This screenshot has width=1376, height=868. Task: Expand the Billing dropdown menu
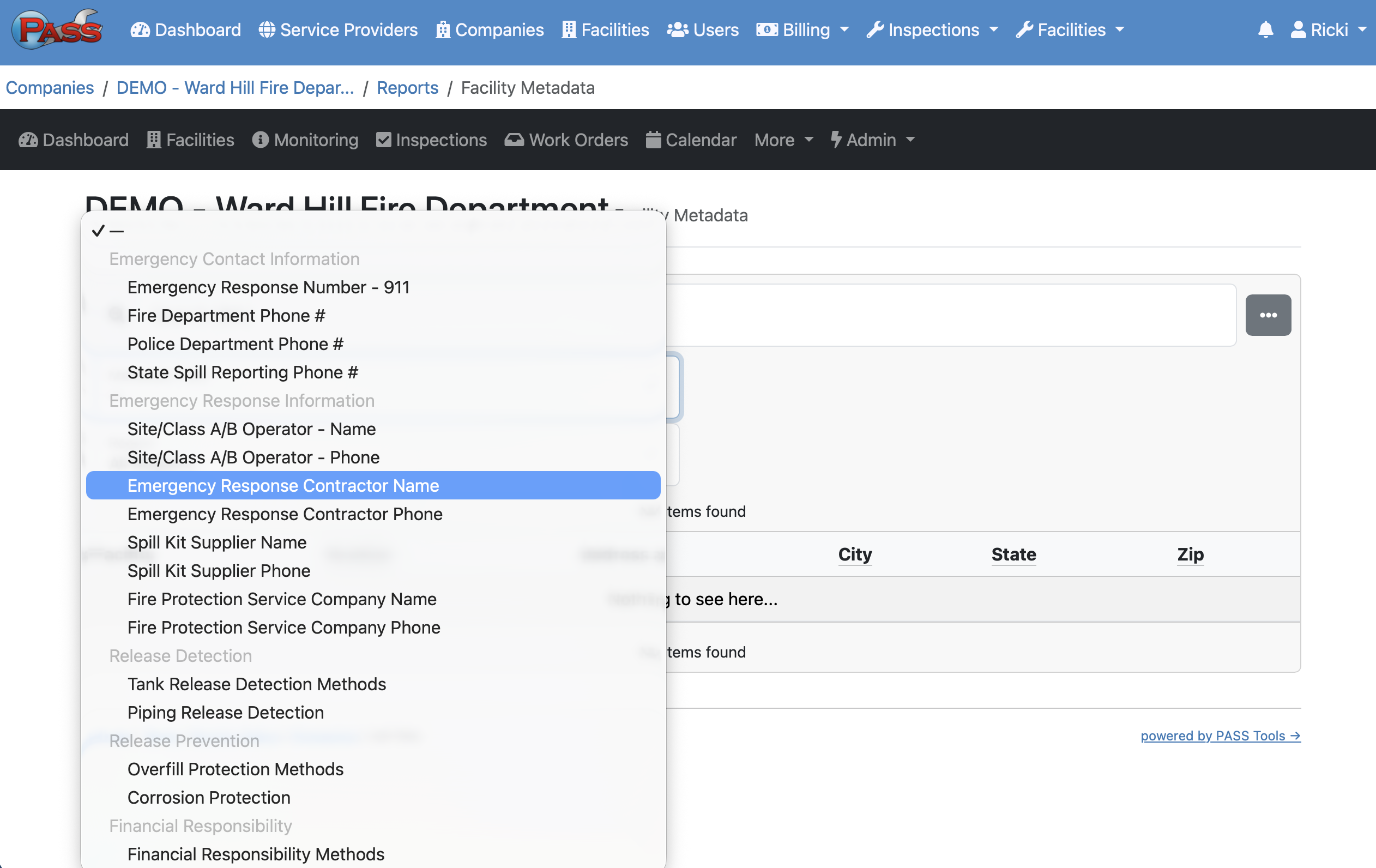[x=802, y=29]
